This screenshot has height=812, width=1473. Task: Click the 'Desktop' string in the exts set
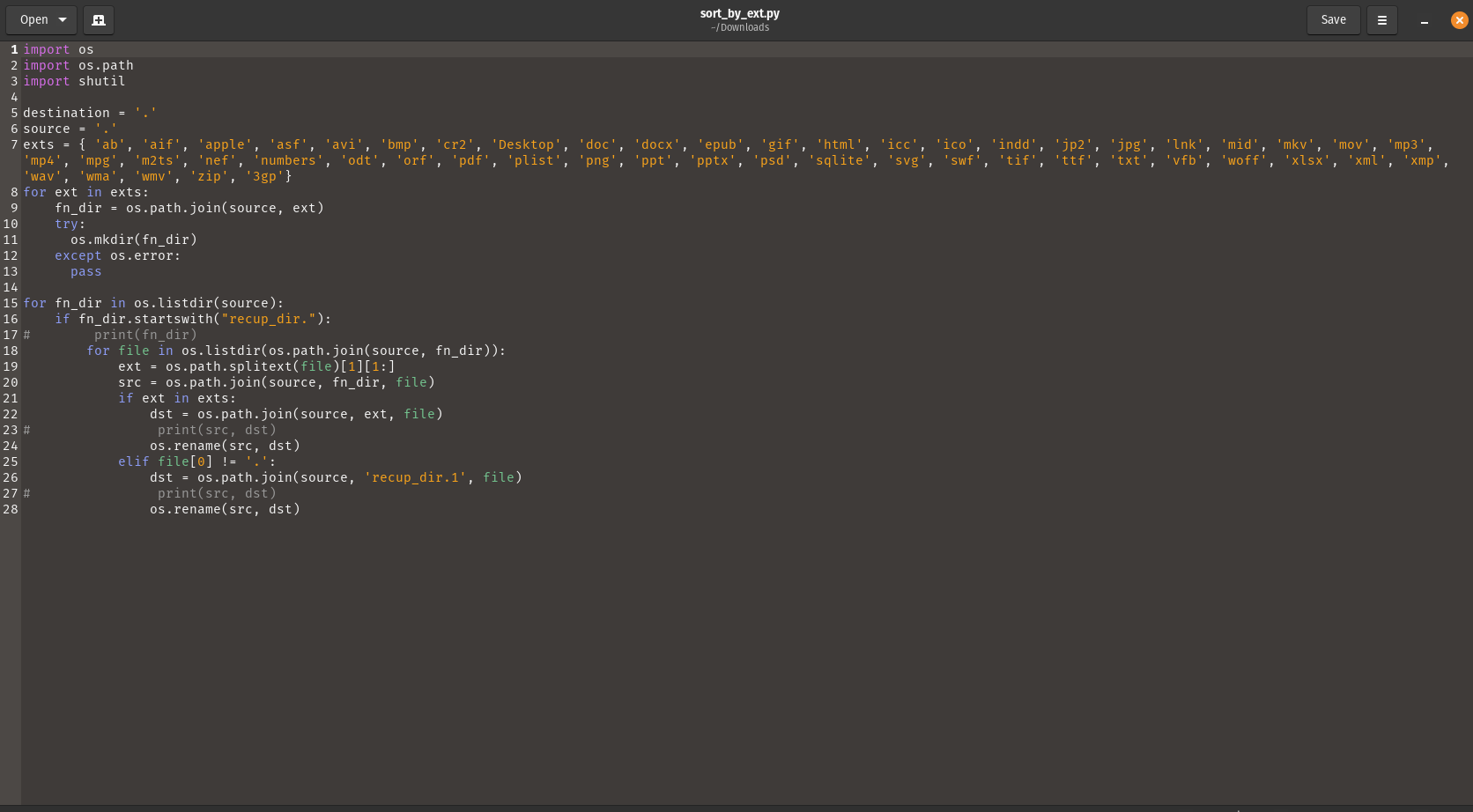tap(524, 144)
